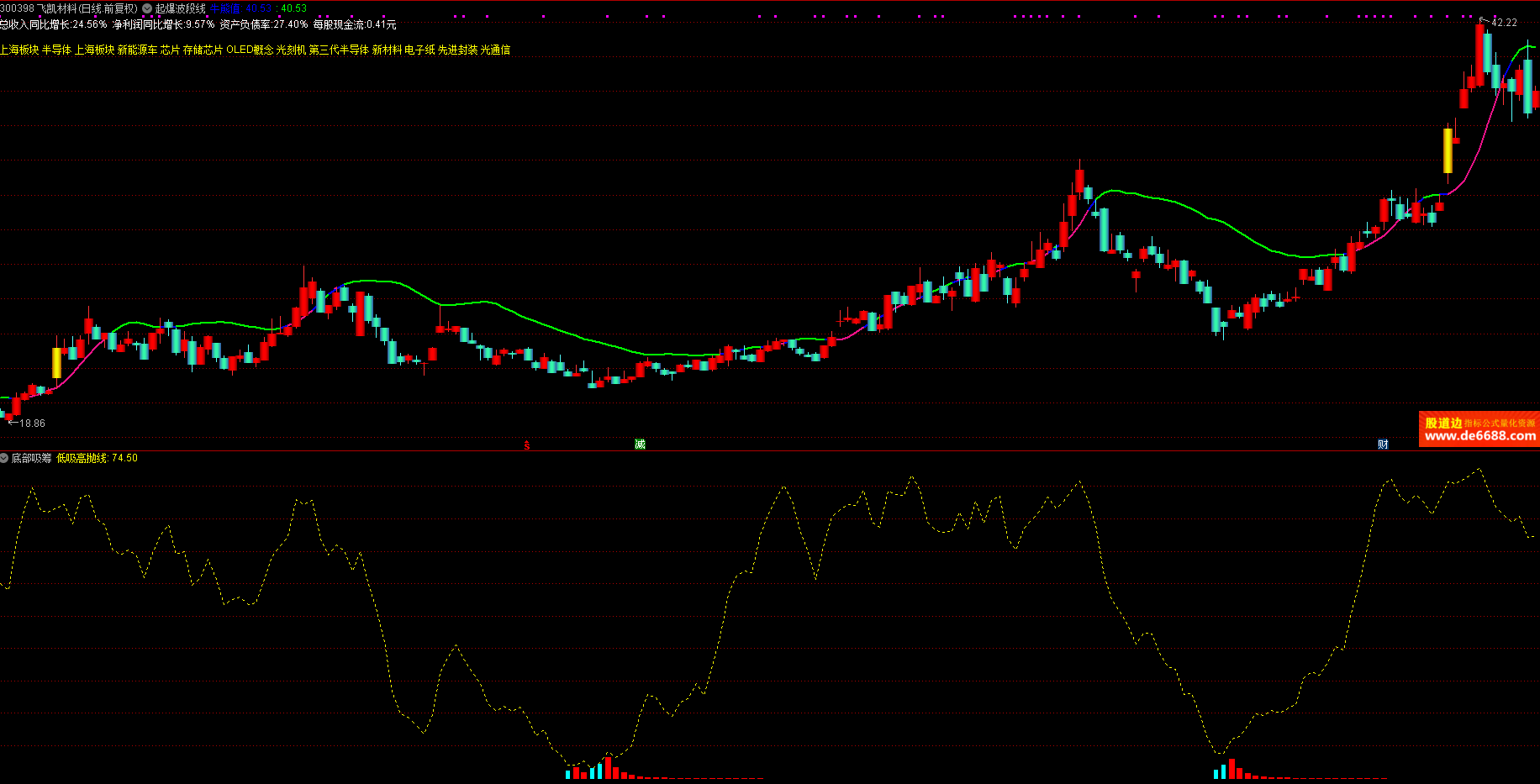This screenshot has width=1540, height=784.
Task: Open the 光通信 concept tag
Action: pyautogui.click(x=495, y=50)
